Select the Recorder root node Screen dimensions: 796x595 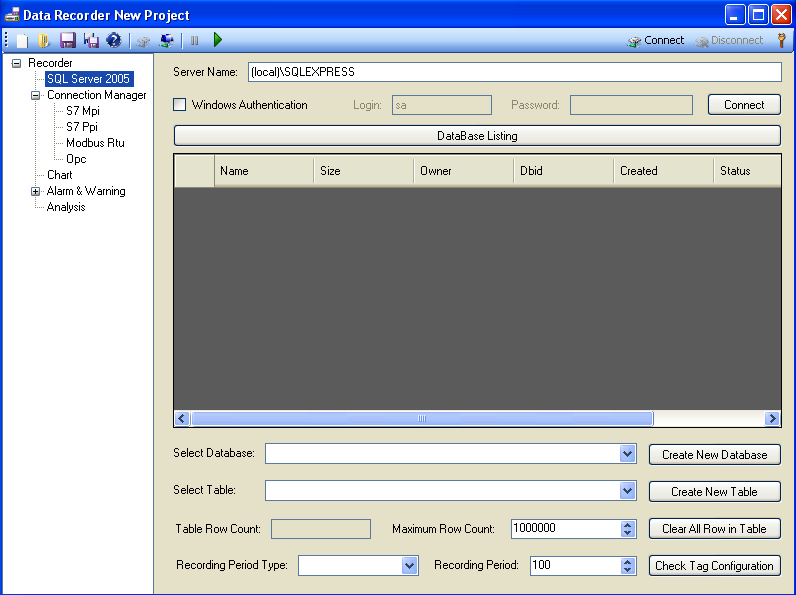(x=50, y=63)
